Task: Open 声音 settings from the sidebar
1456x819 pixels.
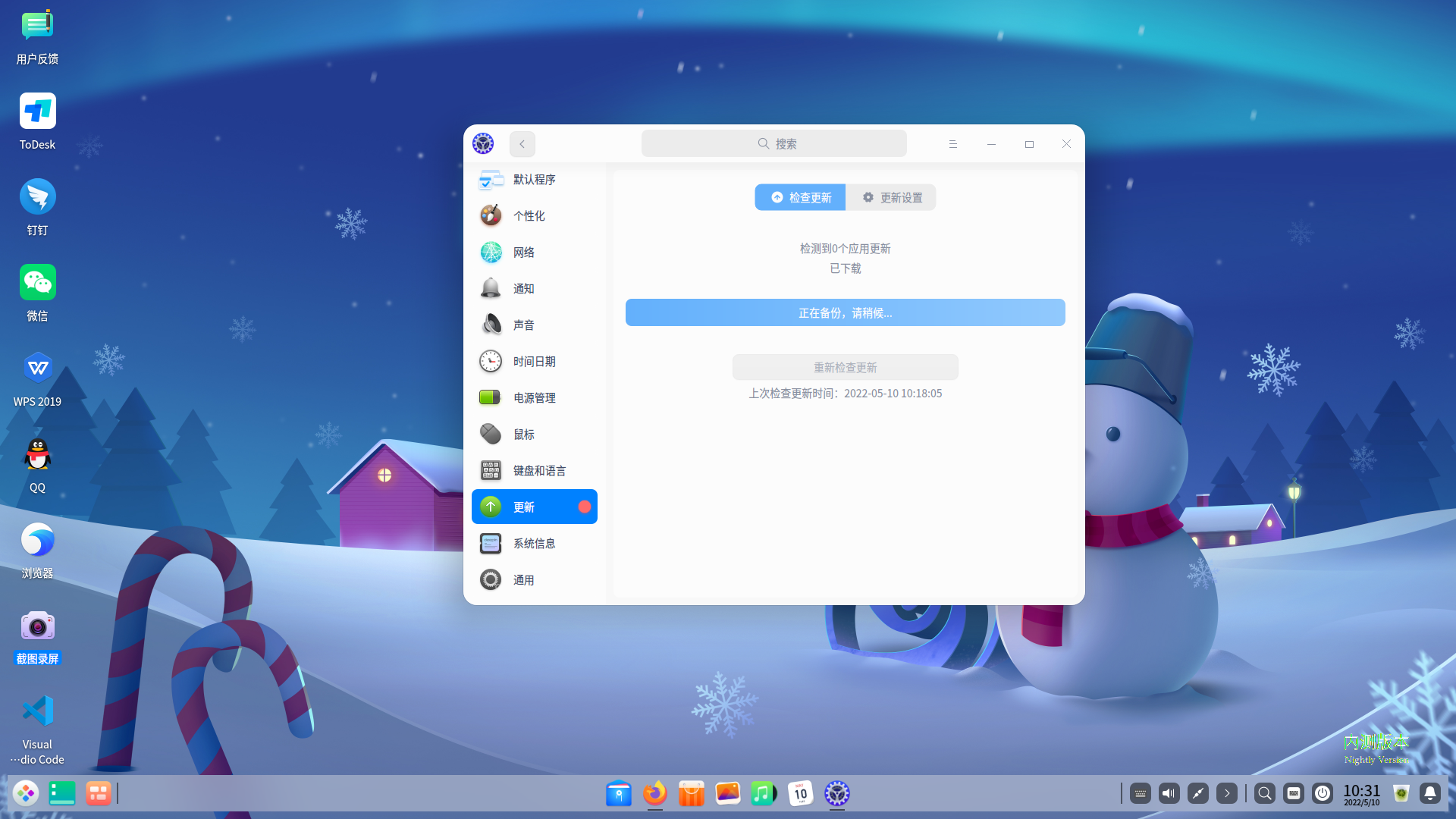Action: coord(525,325)
